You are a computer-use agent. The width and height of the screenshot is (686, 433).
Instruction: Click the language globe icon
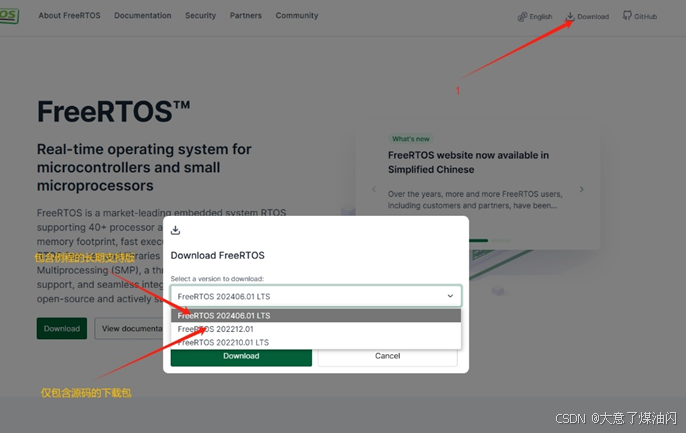pos(522,17)
